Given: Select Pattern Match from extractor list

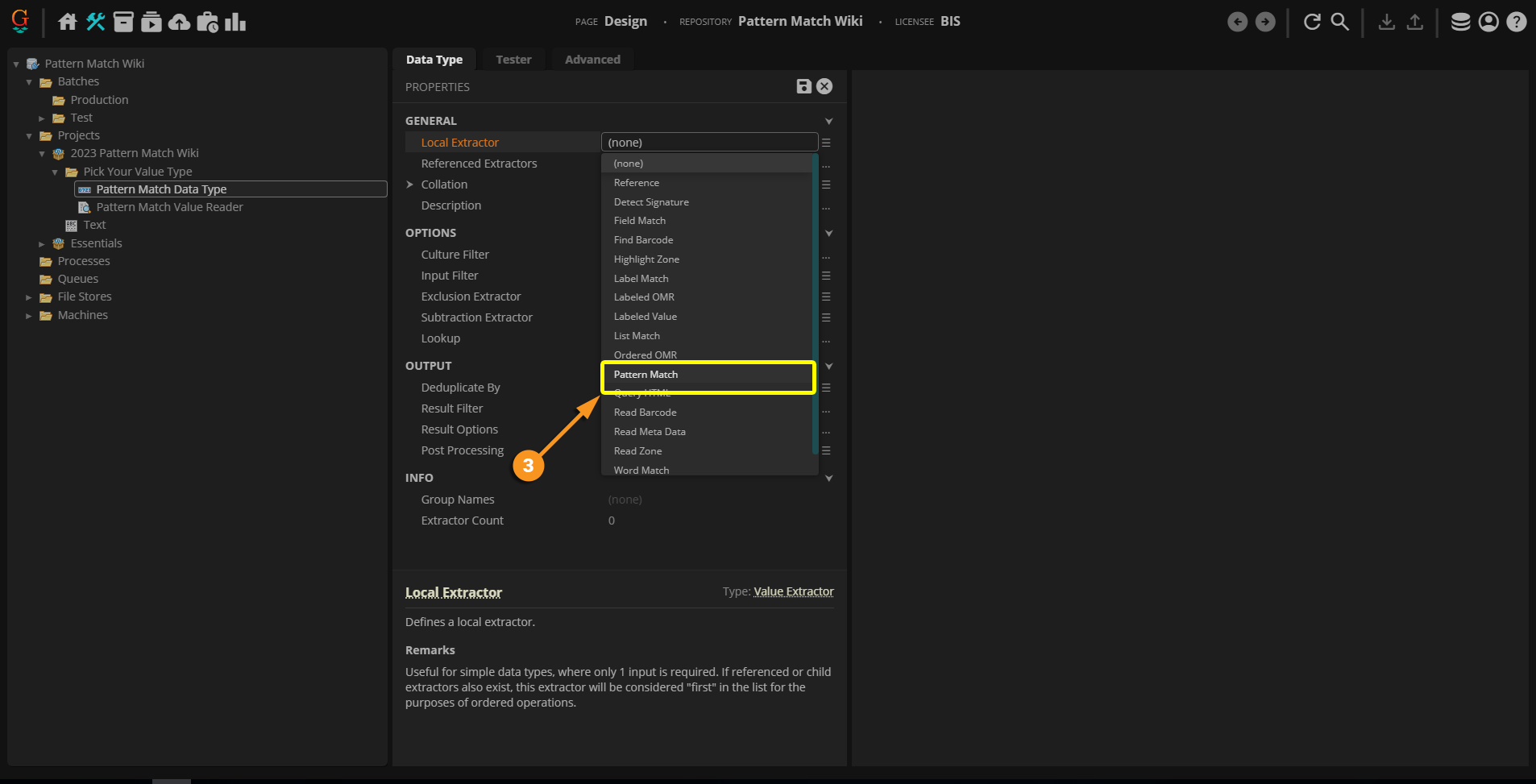Looking at the screenshot, I should pyautogui.click(x=646, y=375).
